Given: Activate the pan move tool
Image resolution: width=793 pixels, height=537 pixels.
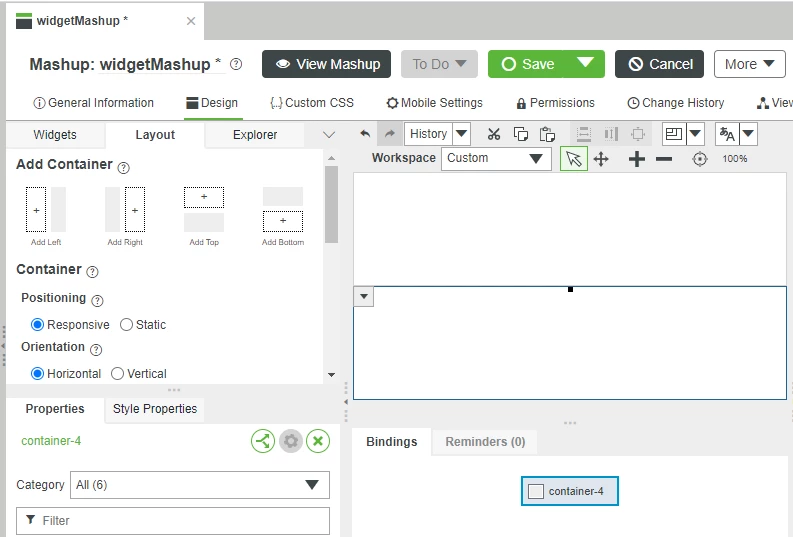Looking at the screenshot, I should (601, 159).
